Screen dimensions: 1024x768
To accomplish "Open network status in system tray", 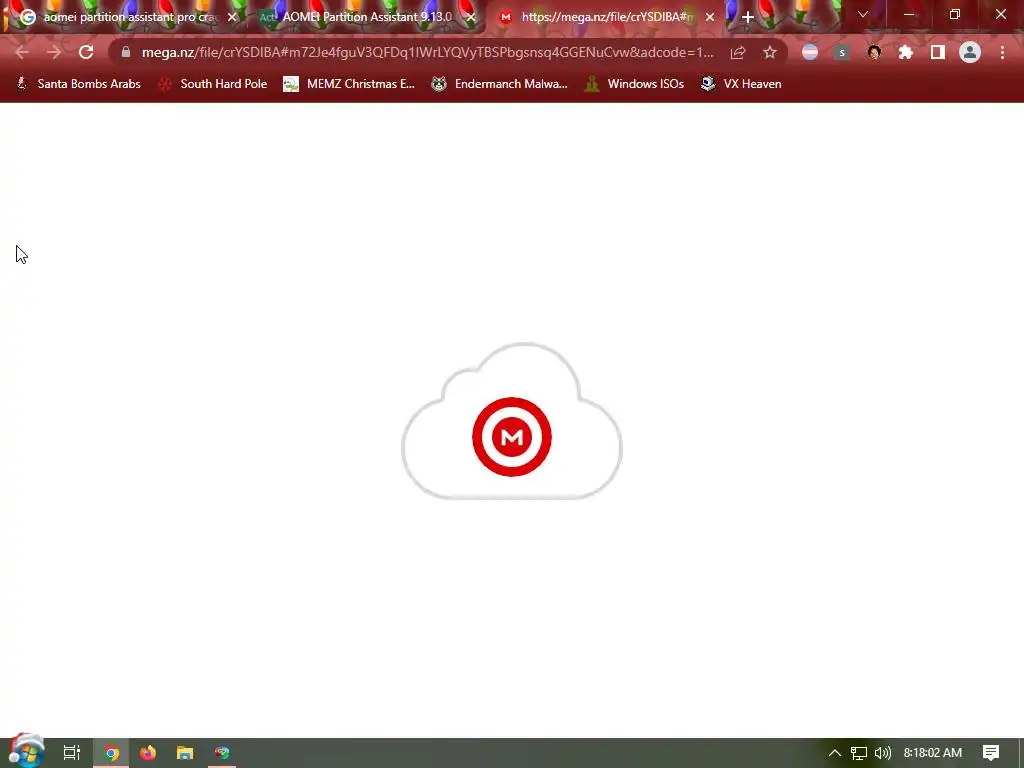I will coord(859,753).
